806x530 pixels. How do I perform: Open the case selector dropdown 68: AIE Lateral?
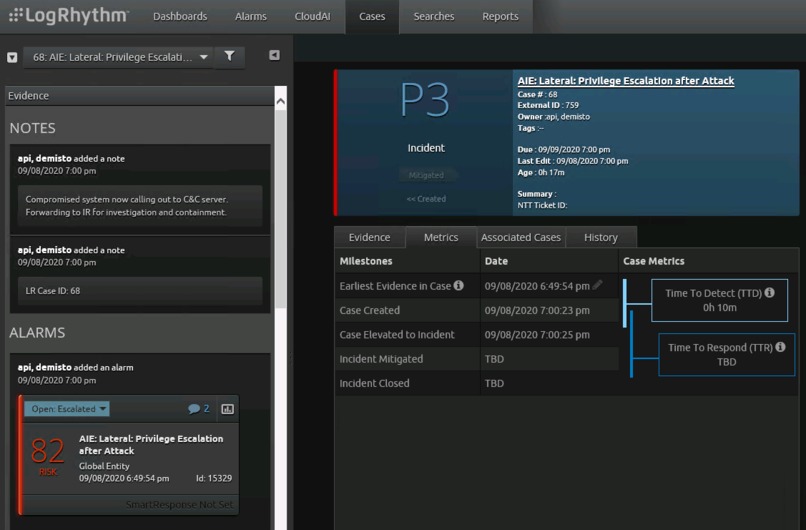(120, 57)
